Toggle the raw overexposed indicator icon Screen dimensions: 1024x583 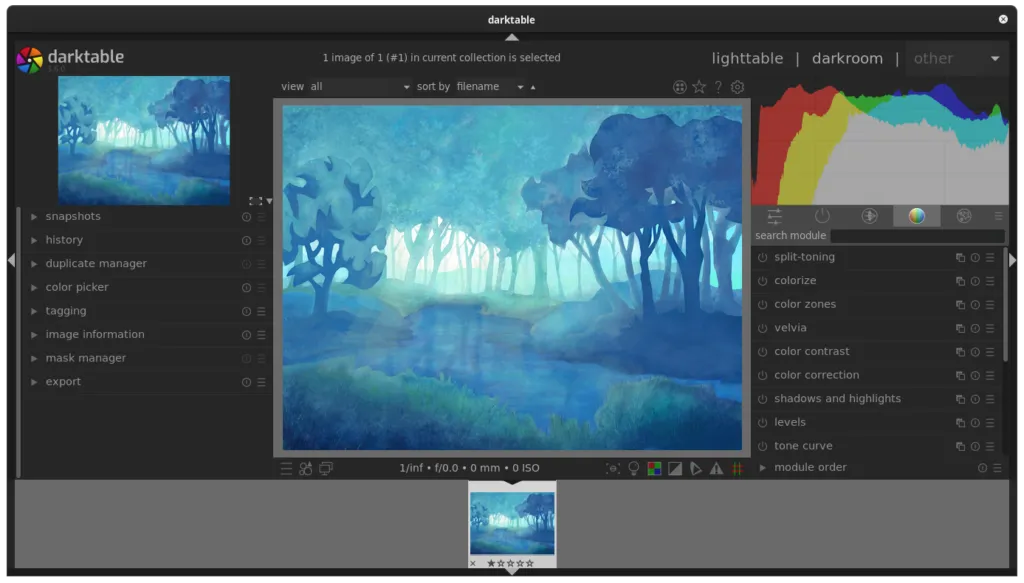pyautogui.click(x=654, y=468)
